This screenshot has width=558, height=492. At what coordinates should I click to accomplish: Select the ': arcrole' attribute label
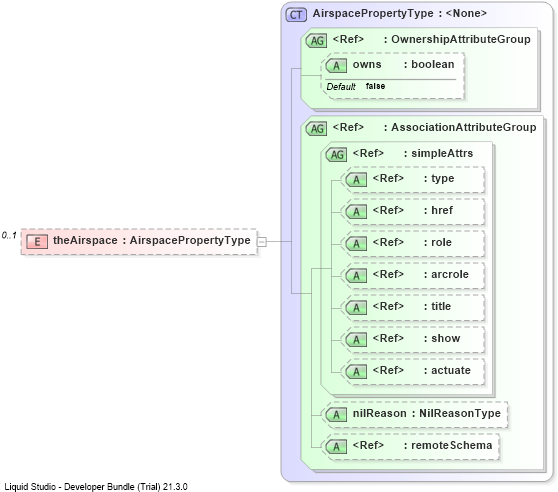(446, 274)
